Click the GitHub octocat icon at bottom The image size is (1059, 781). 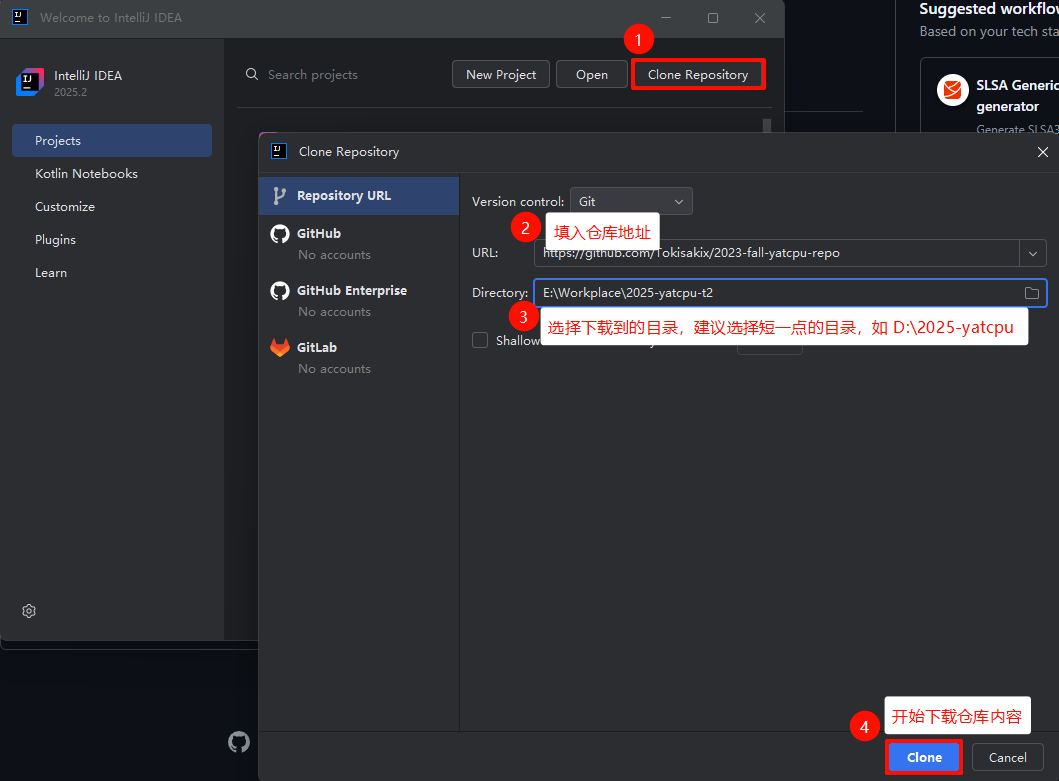click(239, 741)
